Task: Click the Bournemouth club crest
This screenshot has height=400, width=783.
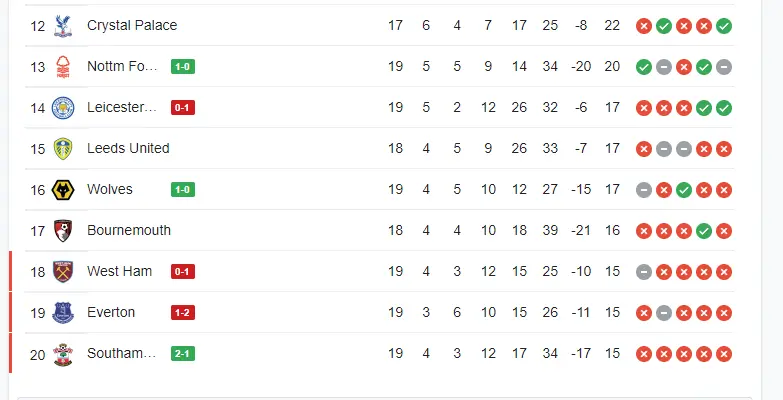Action: click(64, 230)
